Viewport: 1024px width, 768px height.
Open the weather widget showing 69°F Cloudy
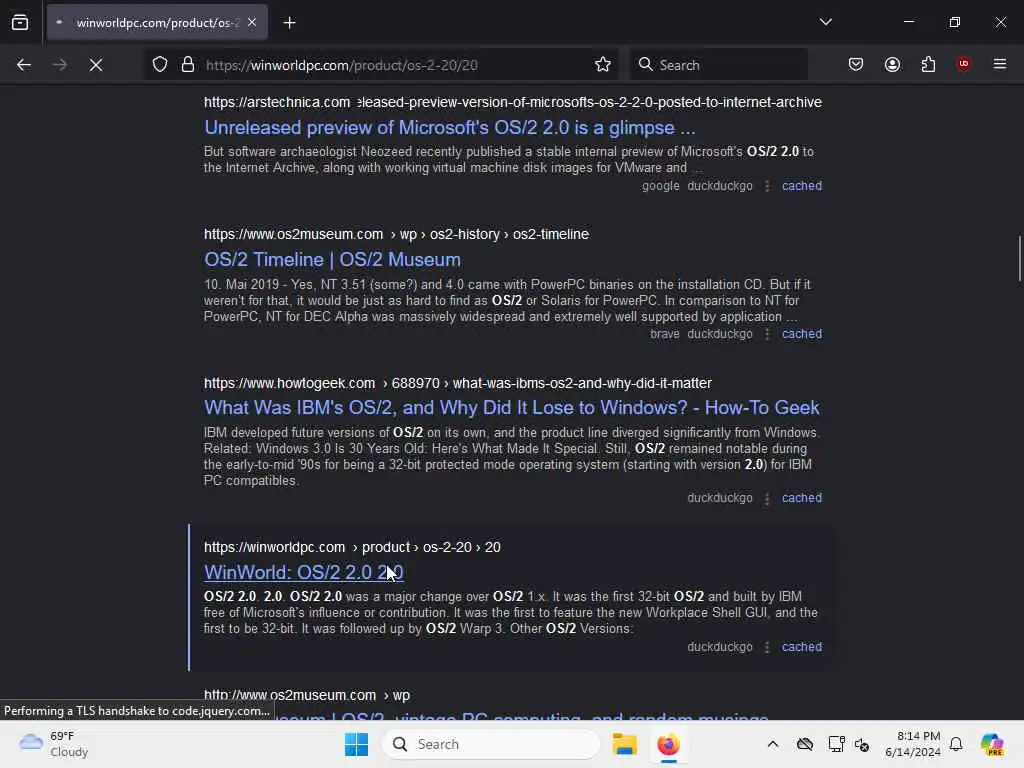(54, 744)
